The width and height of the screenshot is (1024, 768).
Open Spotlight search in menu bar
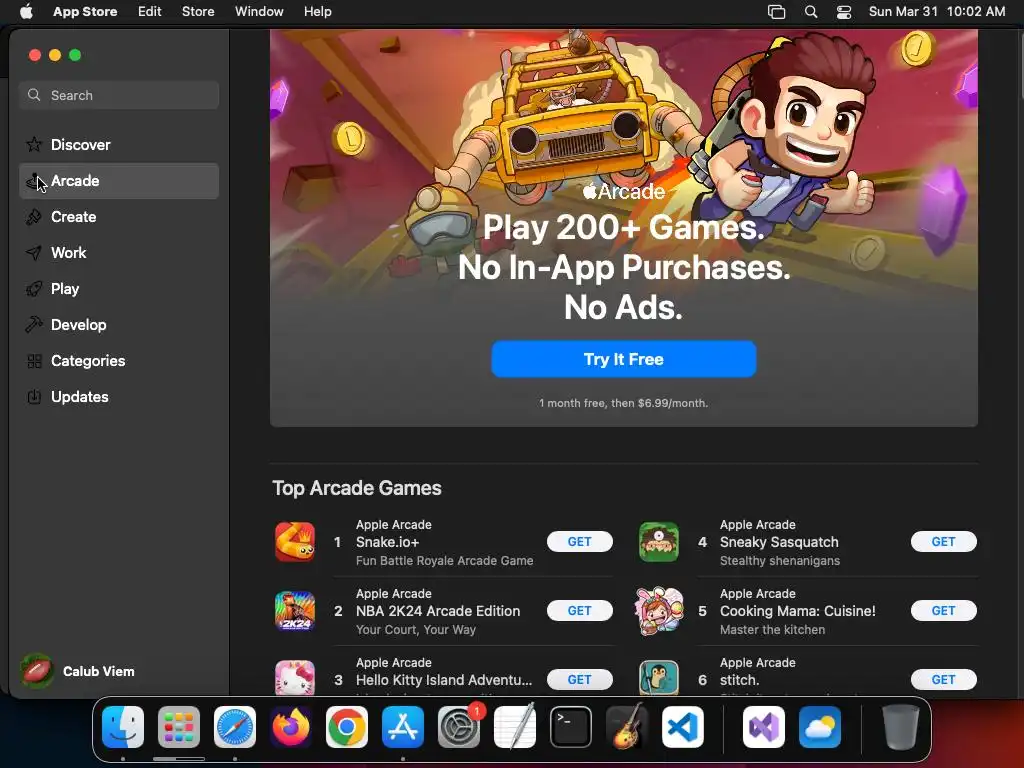pyautogui.click(x=810, y=12)
